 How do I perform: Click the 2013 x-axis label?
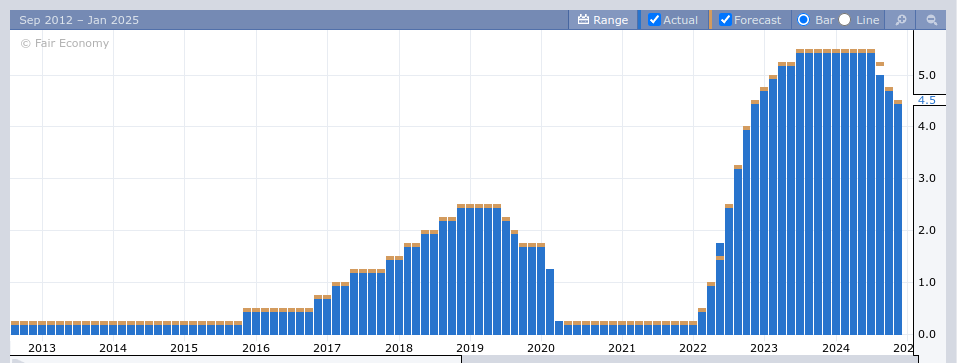tap(42, 348)
